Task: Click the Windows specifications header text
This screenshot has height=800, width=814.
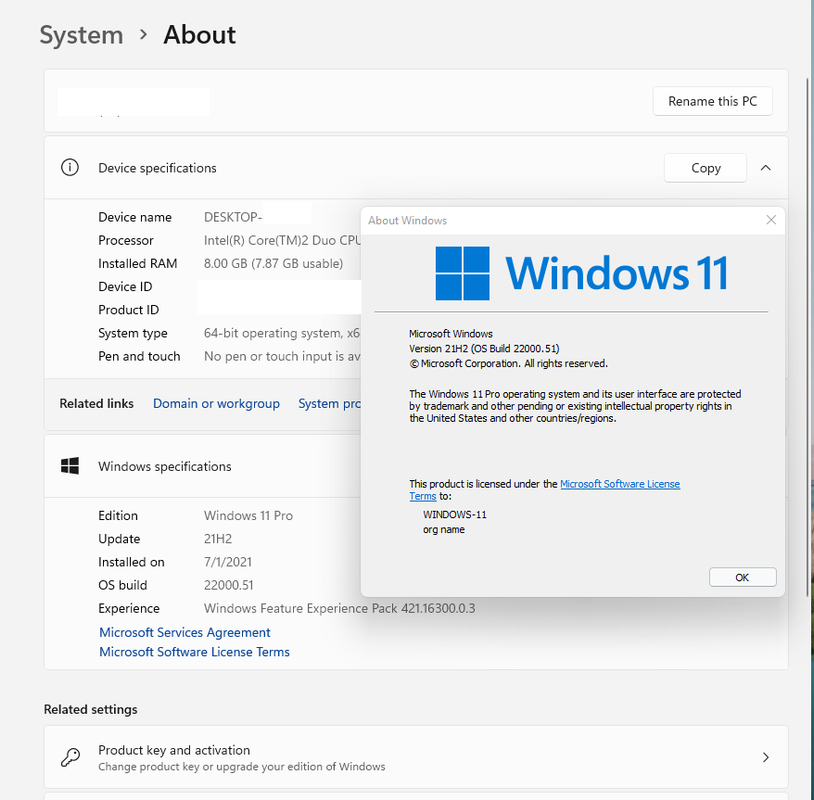Action: click(165, 466)
